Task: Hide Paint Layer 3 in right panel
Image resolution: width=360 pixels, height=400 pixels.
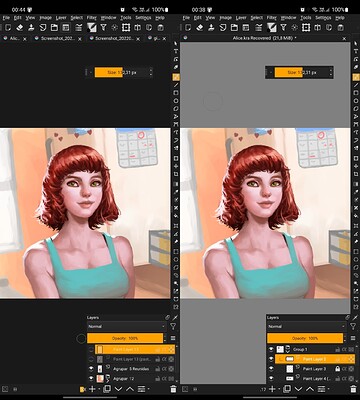Action: (x=271, y=369)
